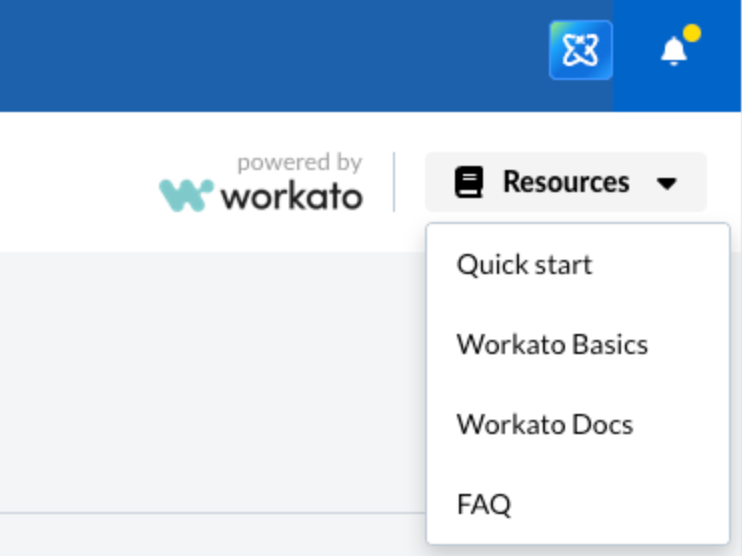Click white toolbar space left of Workato logo

pos(70,182)
